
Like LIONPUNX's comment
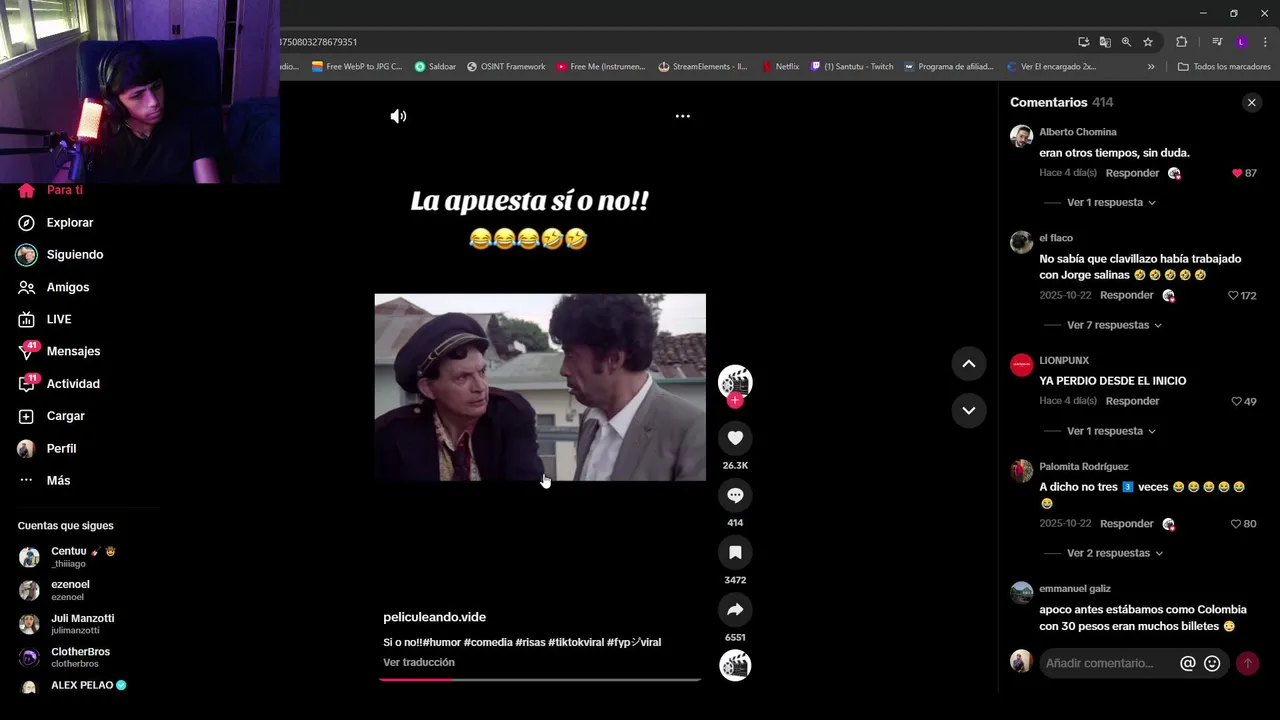click(x=1237, y=401)
